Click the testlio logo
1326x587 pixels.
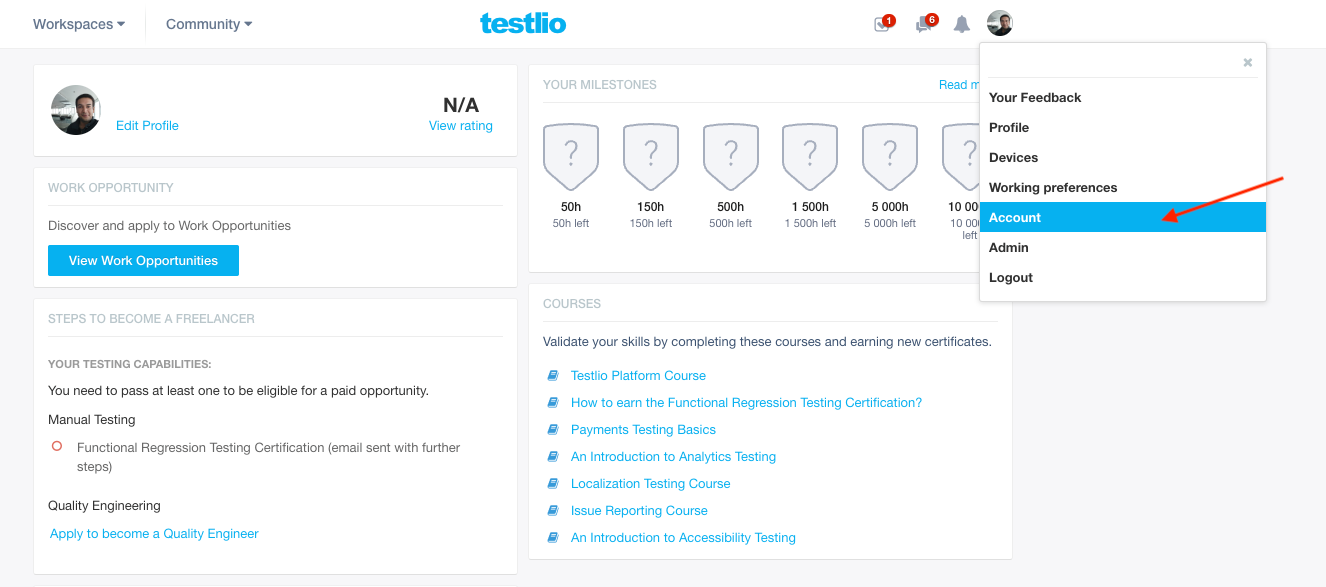(523, 23)
